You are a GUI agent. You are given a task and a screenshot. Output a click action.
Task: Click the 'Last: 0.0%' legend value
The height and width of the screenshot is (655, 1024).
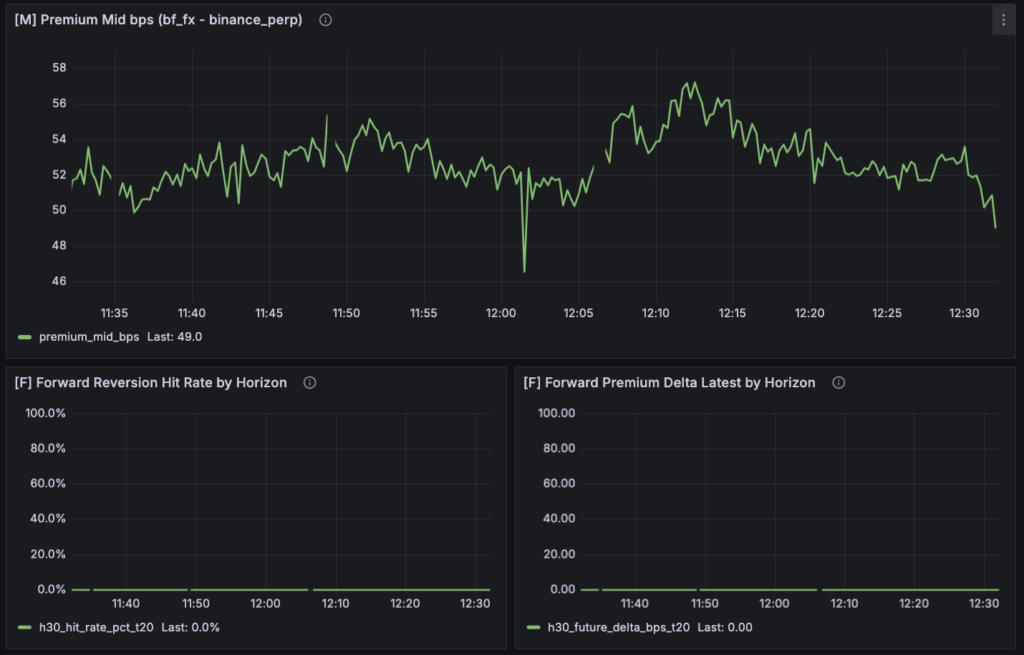(193, 627)
